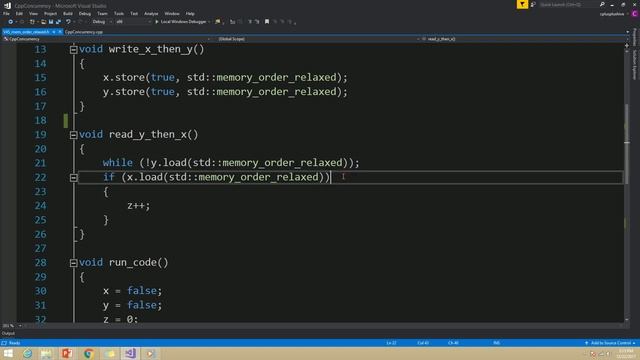
Task: Collapse the run_code function outline
Action: tap(73, 263)
